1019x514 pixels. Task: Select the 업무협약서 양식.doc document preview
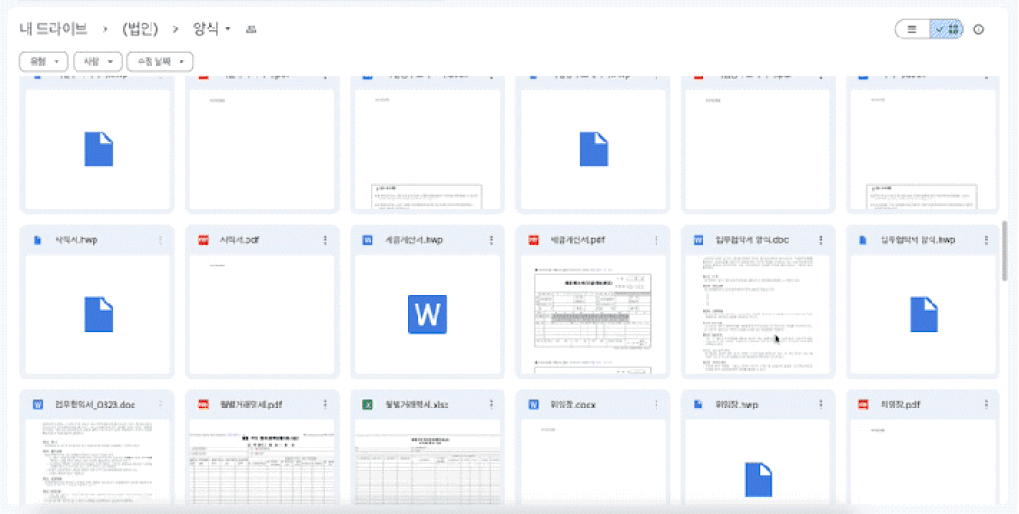coord(758,315)
